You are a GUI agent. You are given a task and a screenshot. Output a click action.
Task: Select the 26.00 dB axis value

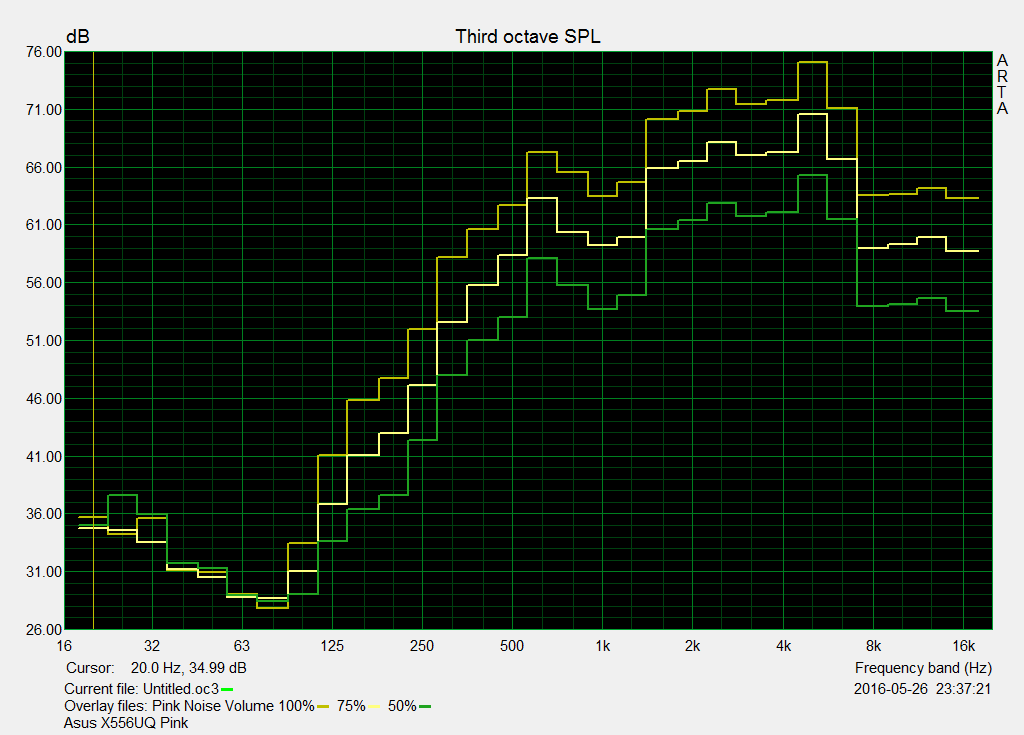(x=44, y=630)
